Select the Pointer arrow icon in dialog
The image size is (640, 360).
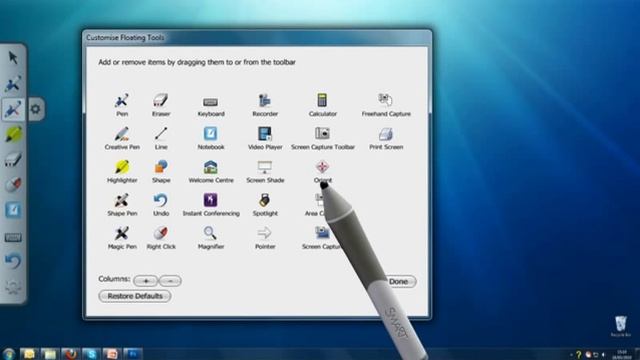(x=264, y=233)
